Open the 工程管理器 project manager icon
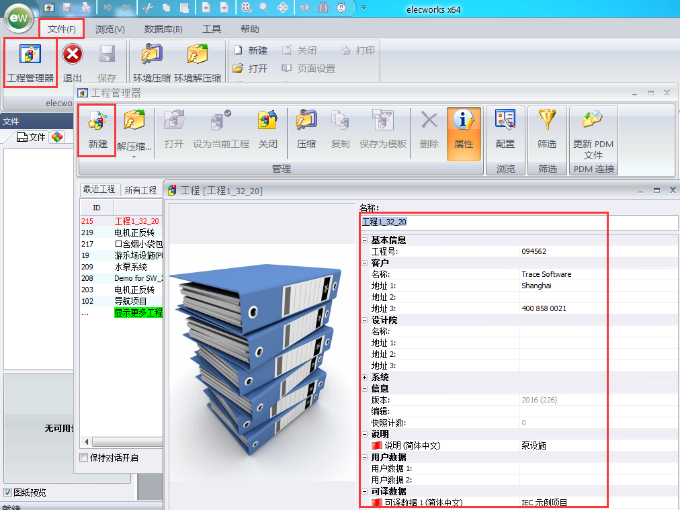The height and width of the screenshot is (510, 680). [x=29, y=60]
